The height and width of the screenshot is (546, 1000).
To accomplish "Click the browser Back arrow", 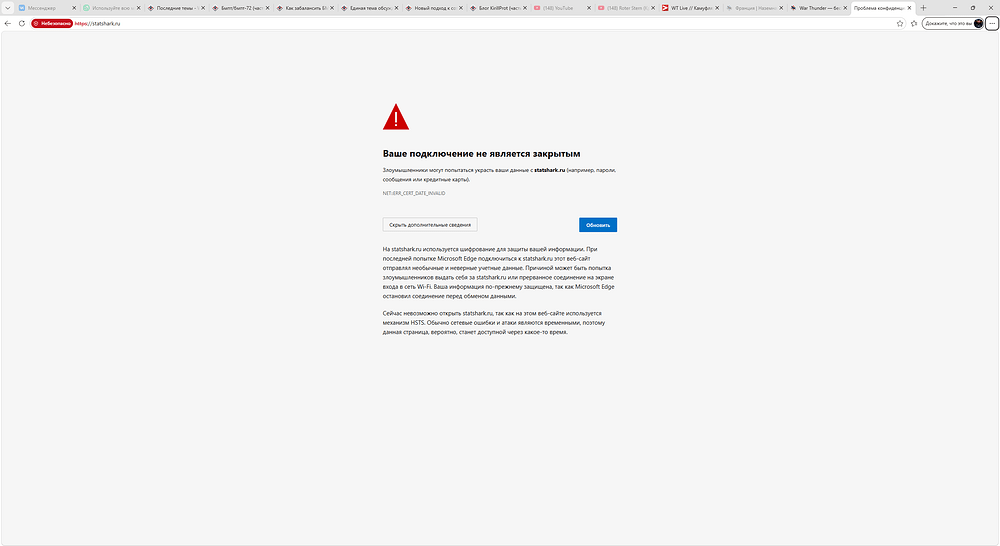I will (8, 23).
